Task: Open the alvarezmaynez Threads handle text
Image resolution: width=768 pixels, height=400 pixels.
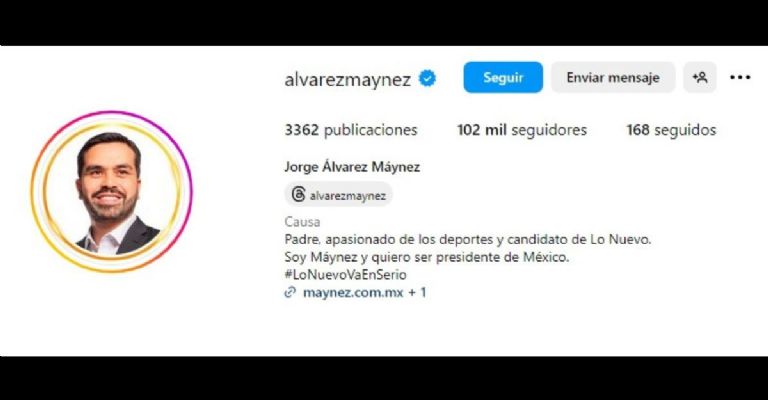Action: coord(348,195)
